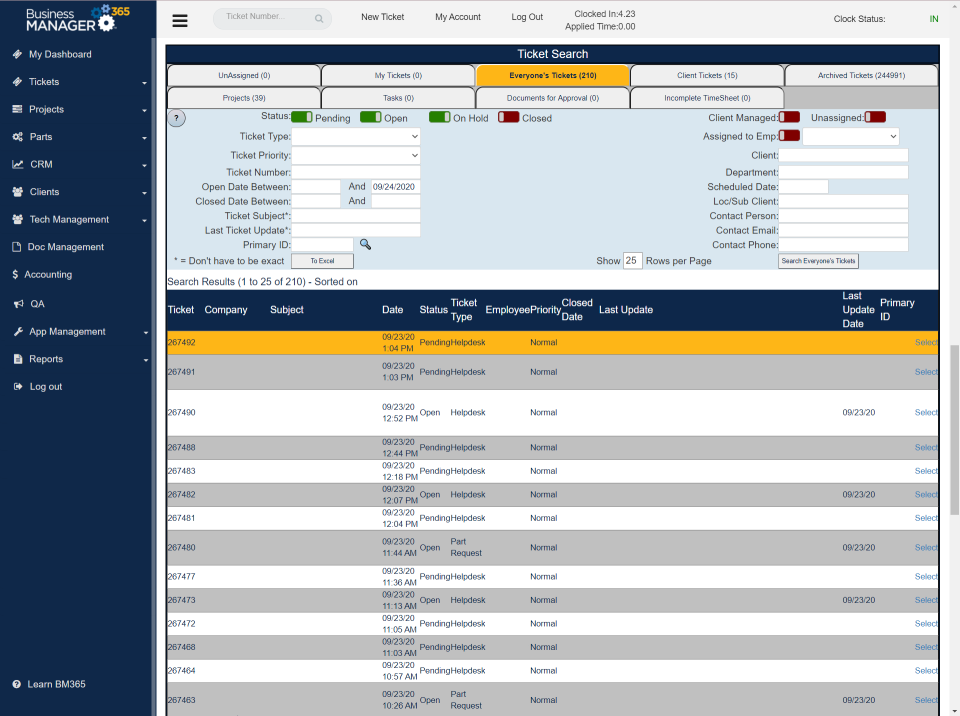Open the Assigned to Emp dropdown
This screenshot has width=960, height=716.
point(850,136)
